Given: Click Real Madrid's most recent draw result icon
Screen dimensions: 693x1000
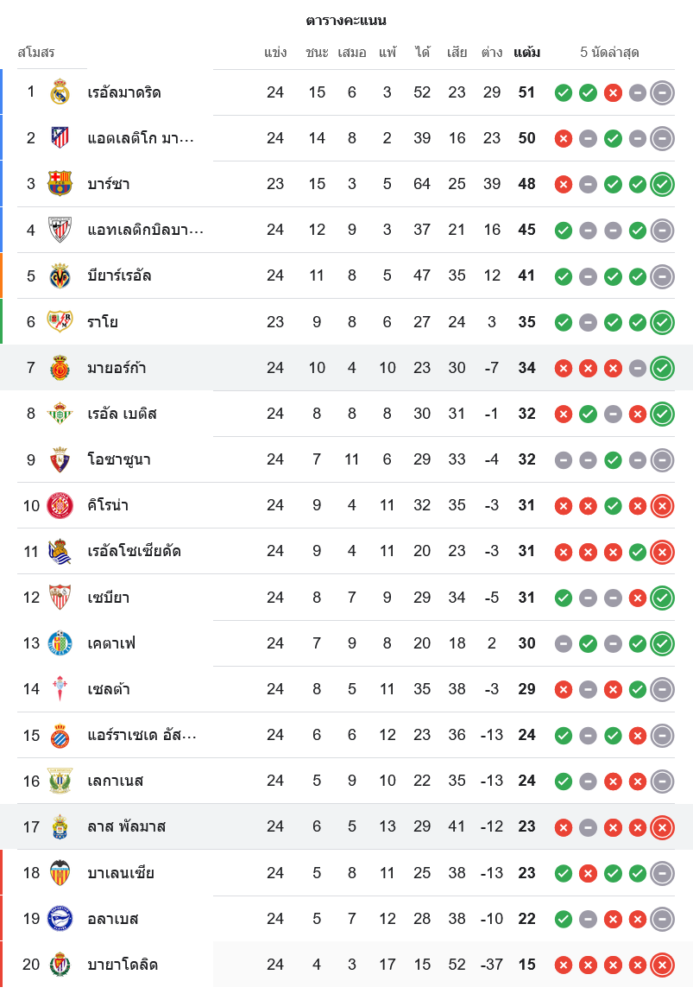Looking at the screenshot, I should pyautogui.click(x=661, y=93).
